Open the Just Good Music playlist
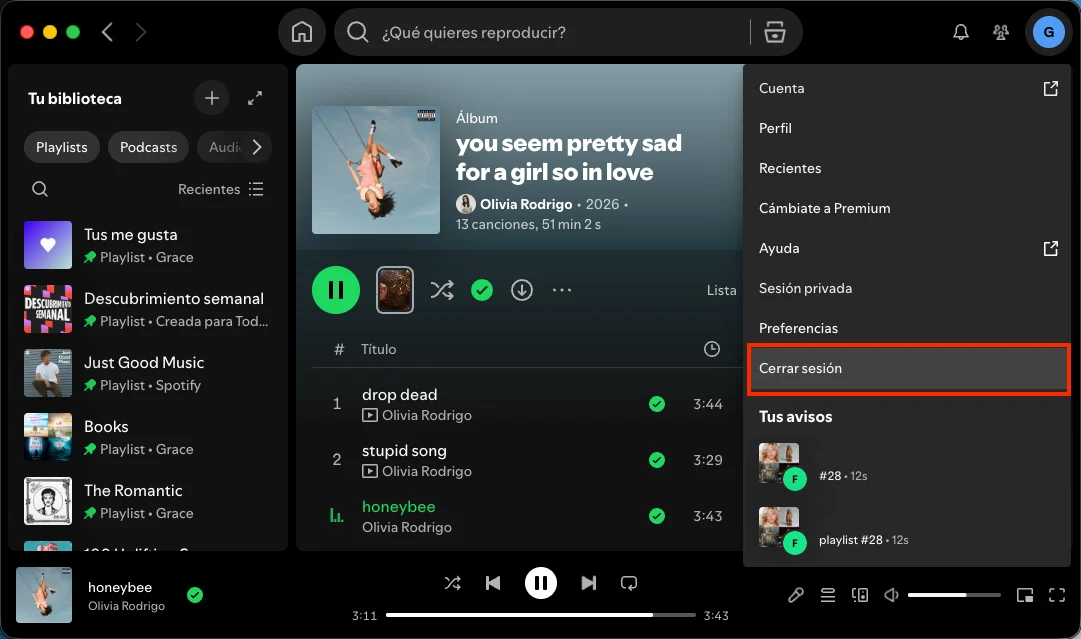The image size is (1081, 639). (x=148, y=373)
